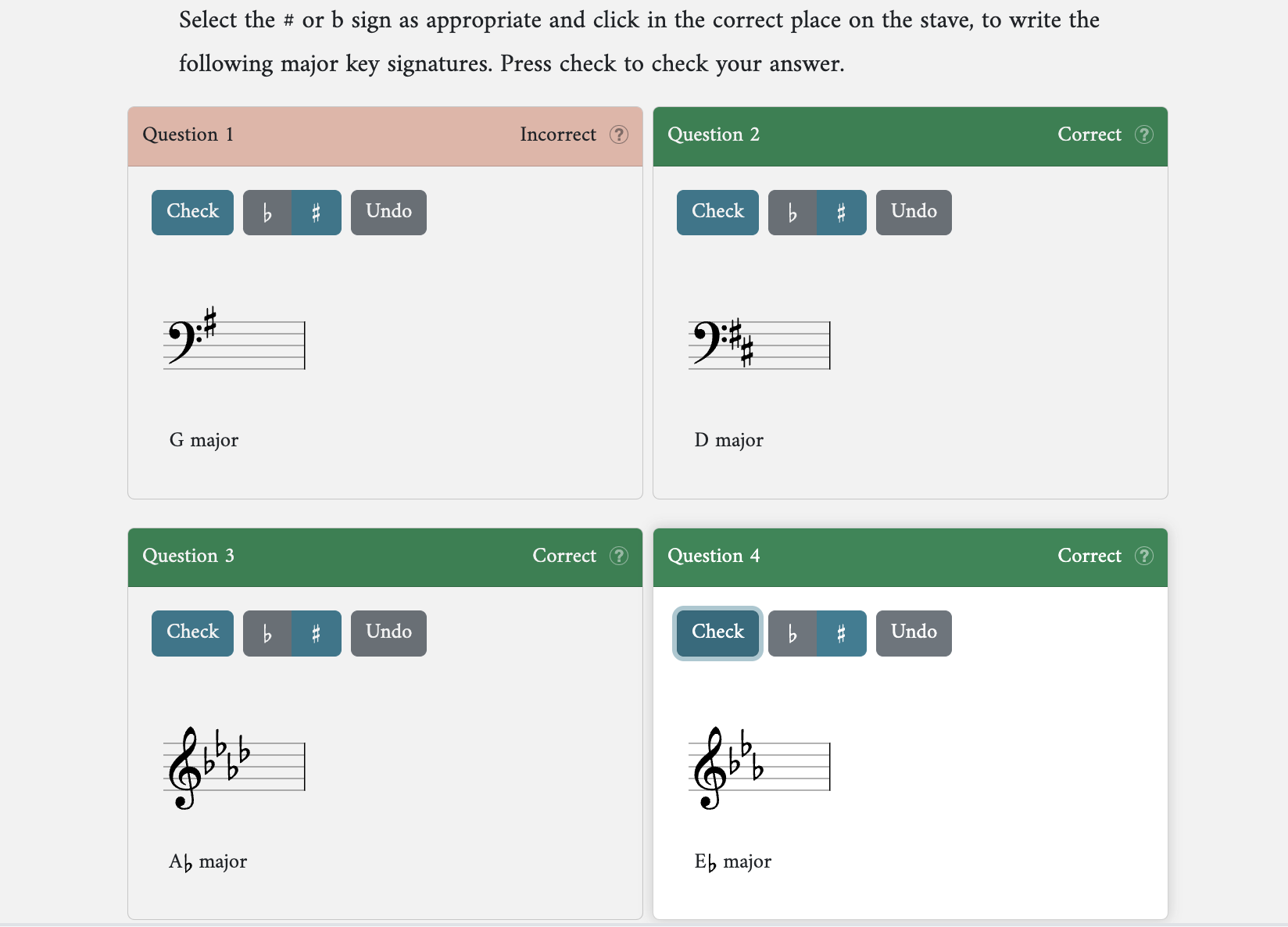Image resolution: width=1288 pixels, height=927 pixels.
Task: Undo the last sign in Question 2
Action: (x=914, y=213)
